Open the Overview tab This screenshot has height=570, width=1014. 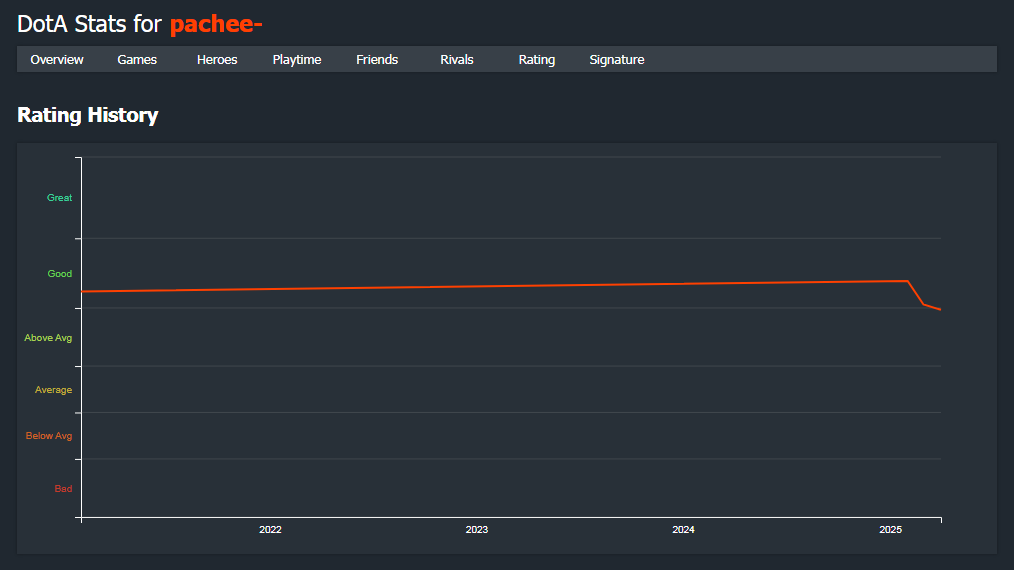point(57,60)
